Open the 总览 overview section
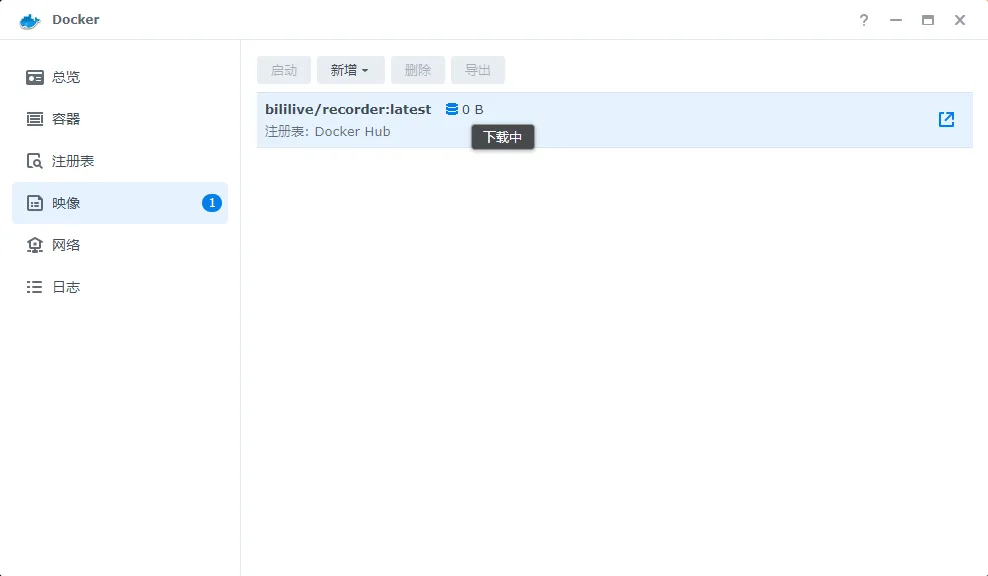 [x=120, y=77]
